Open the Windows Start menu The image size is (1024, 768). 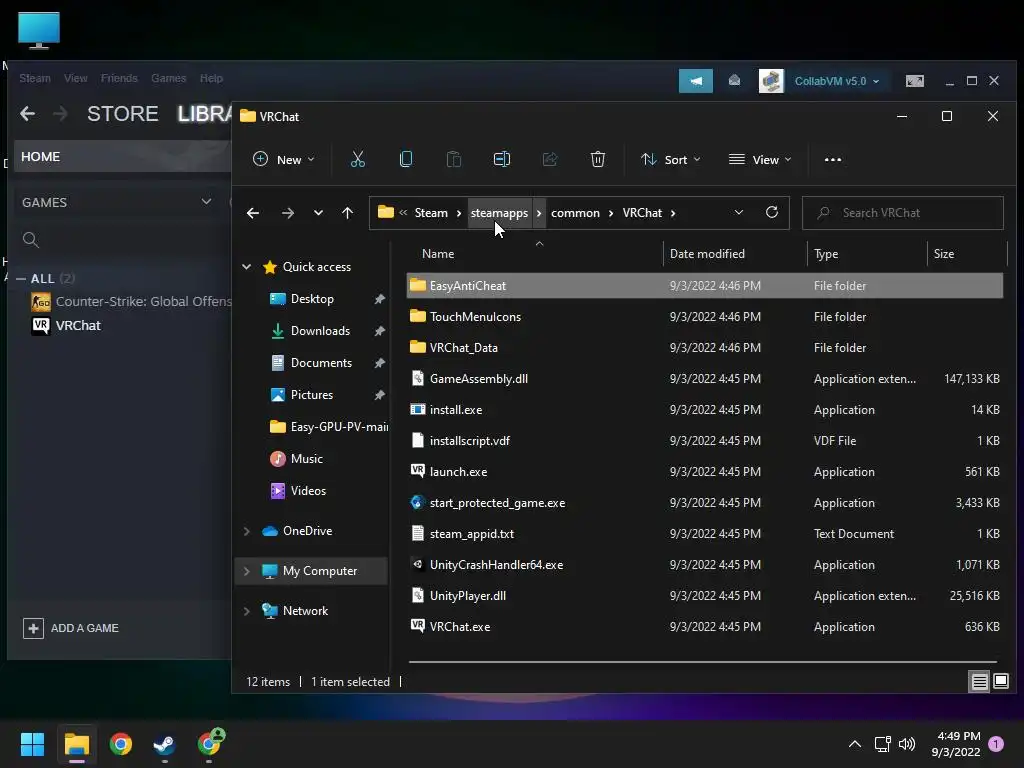click(x=32, y=744)
